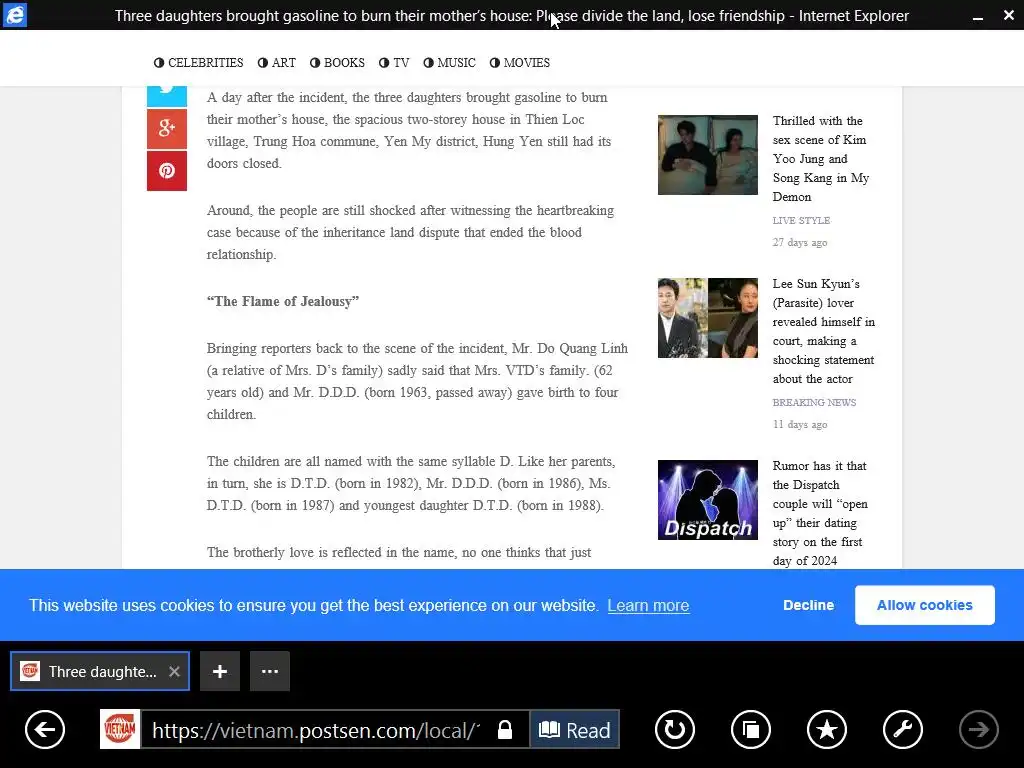
Task: Share article on Twitter
Action: pyautogui.click(x=167, y=95)
